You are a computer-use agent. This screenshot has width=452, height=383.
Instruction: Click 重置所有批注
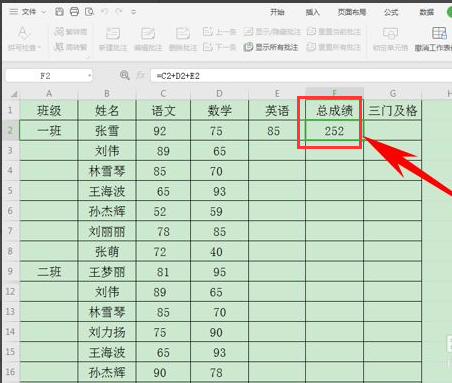click(x=334, y=47)
